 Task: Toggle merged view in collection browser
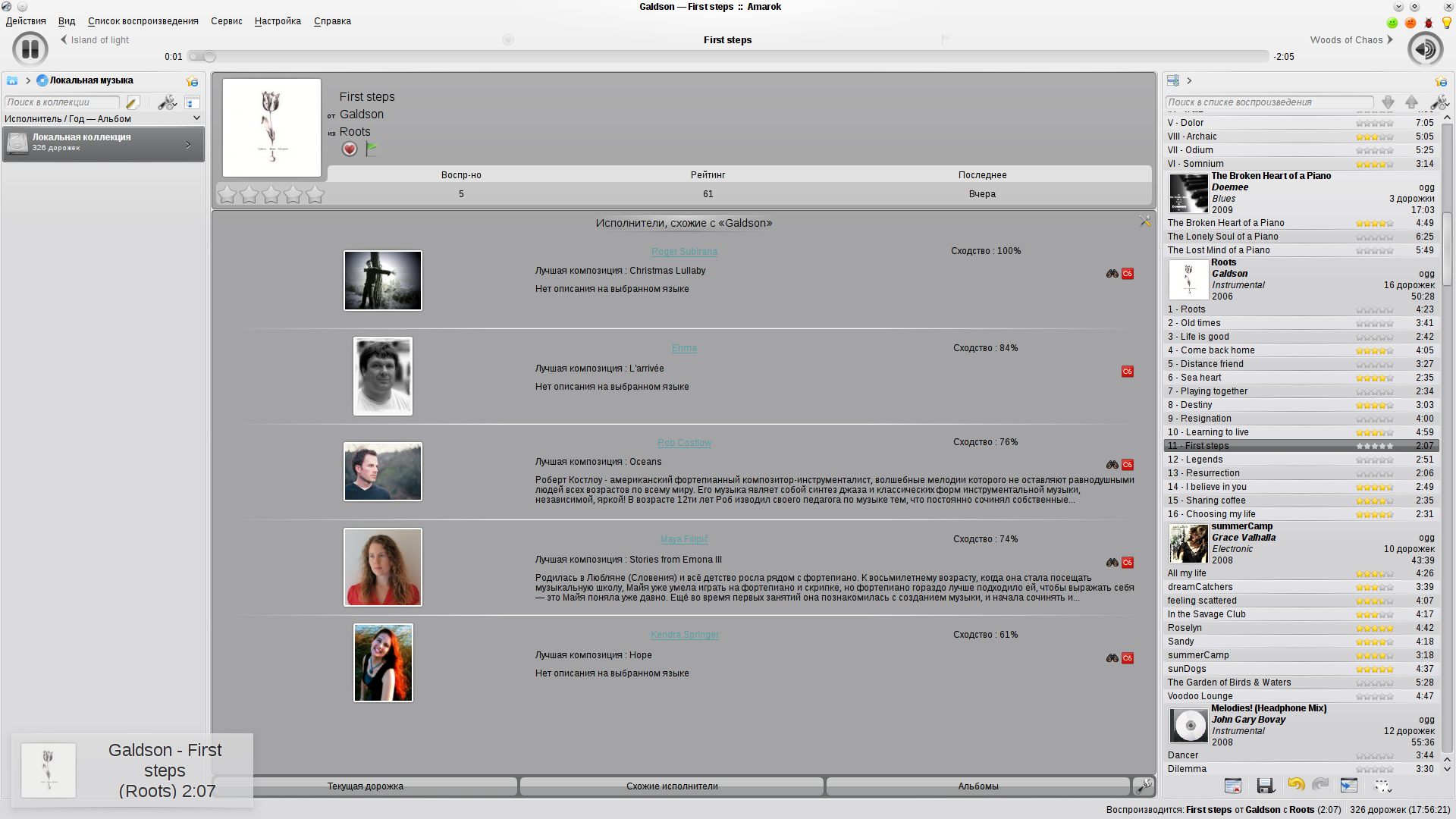pyautogui.click(x=192, y=102)
